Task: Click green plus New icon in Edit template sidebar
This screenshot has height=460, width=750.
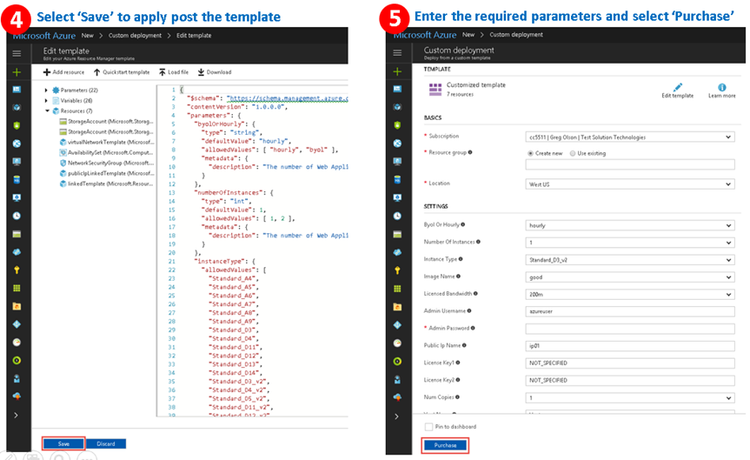Action: [x=17, y=72]
